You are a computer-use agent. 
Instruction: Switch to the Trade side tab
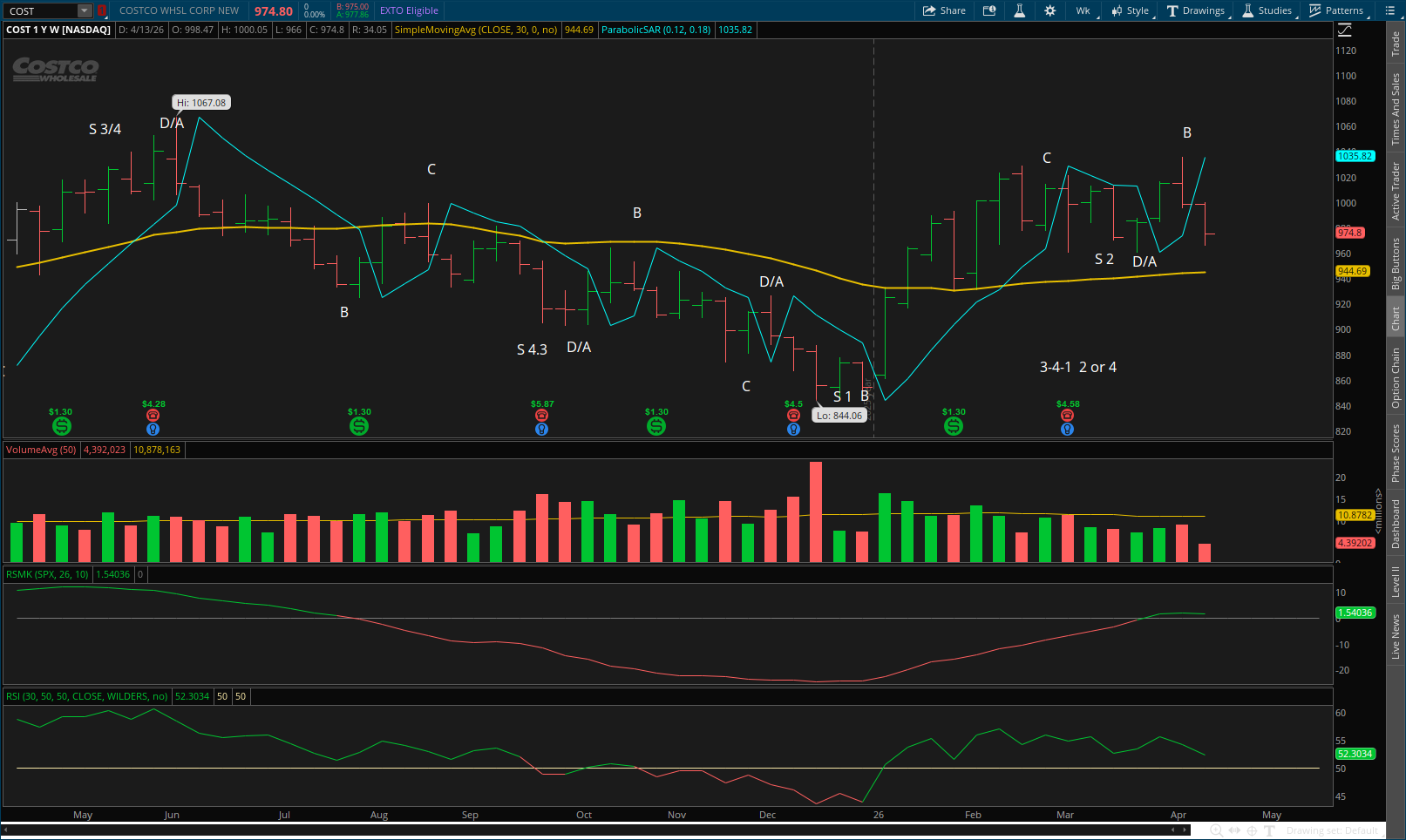click(1396, 44)
